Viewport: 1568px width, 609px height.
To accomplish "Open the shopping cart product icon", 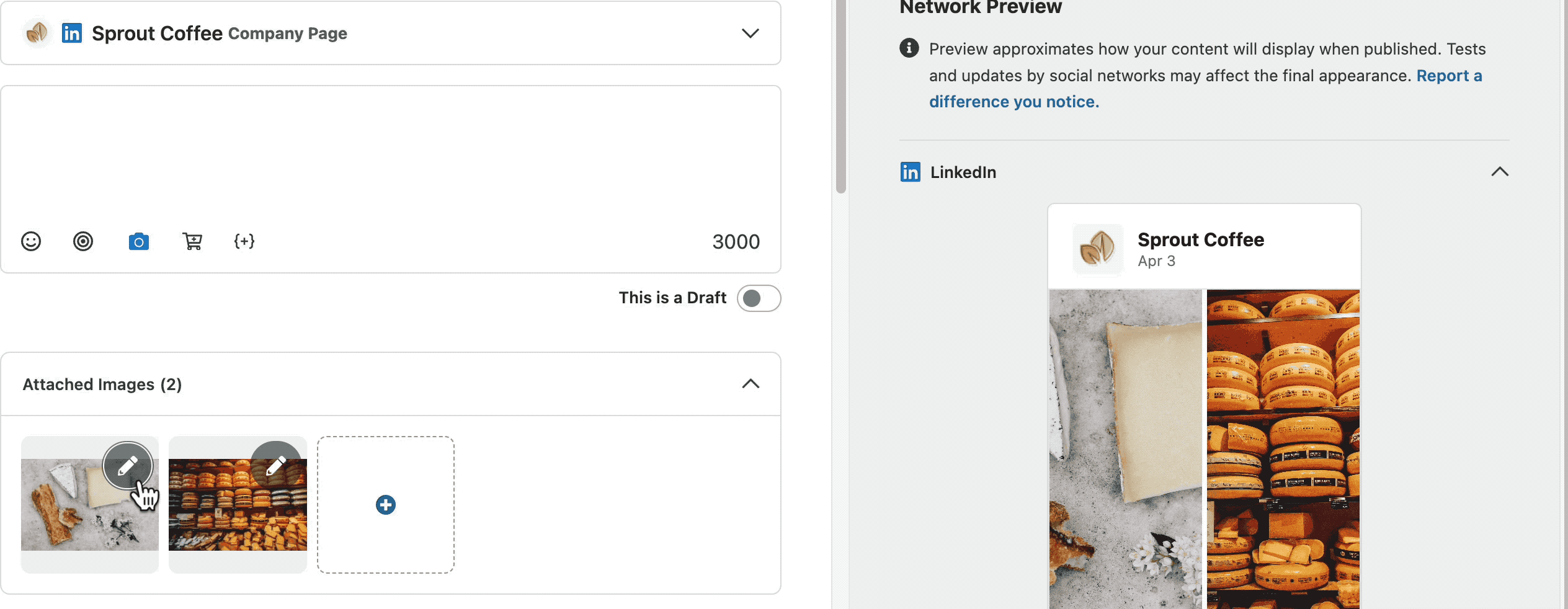I will point(192,241).
